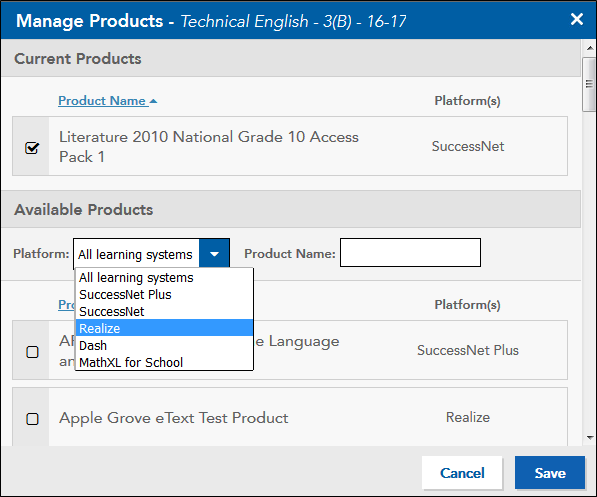Click the Platform(s) header in Available Products
Screen dimensions: 597x497
467,305
